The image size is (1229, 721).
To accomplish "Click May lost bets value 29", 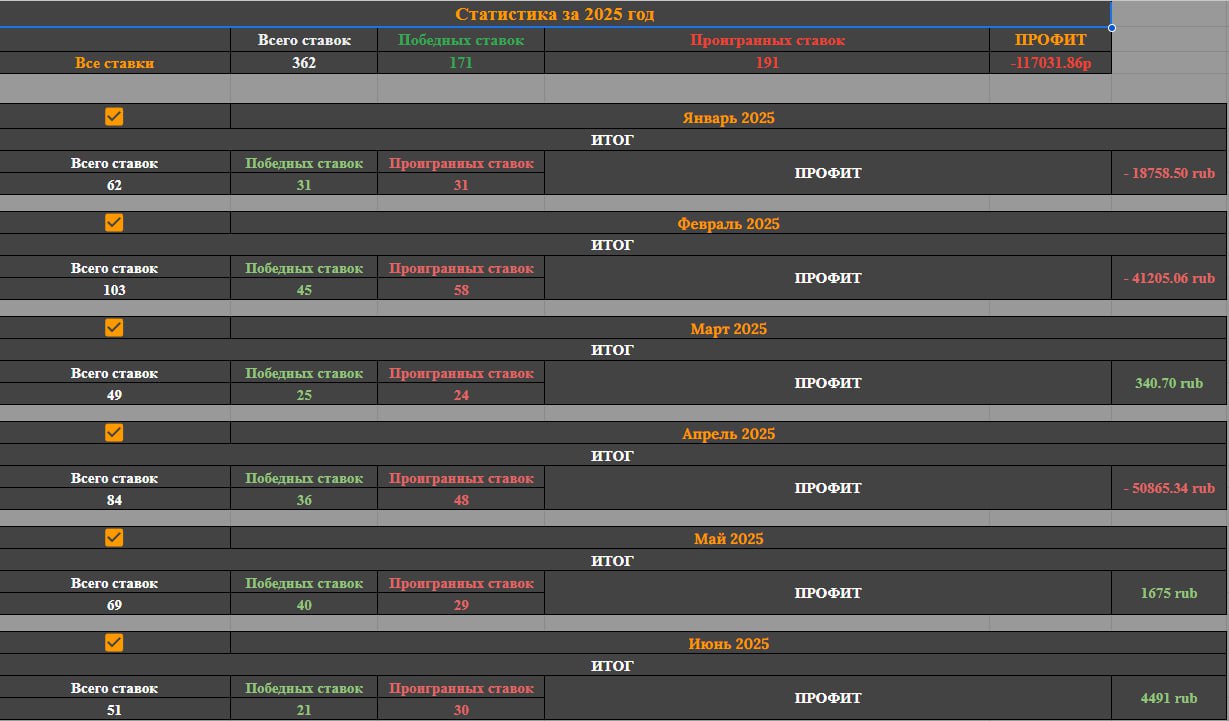I will (x=461, y=605).
